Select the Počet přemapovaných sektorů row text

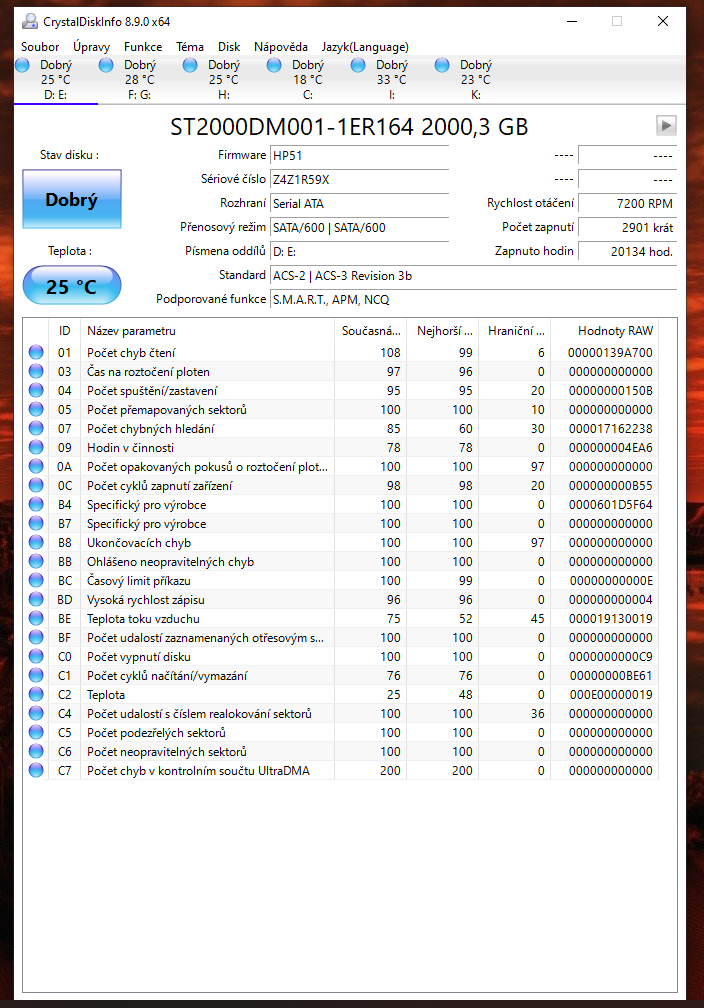pyautogui.click(x=167, y=410)
